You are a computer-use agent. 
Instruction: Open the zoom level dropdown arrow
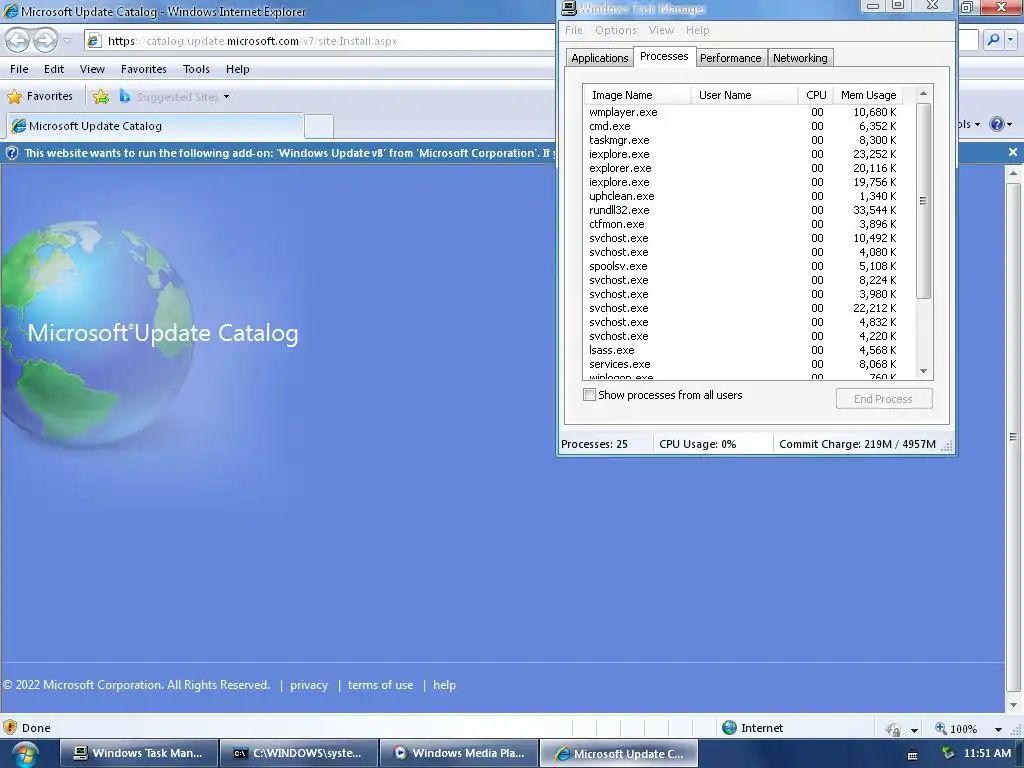(x=998, y=729)
